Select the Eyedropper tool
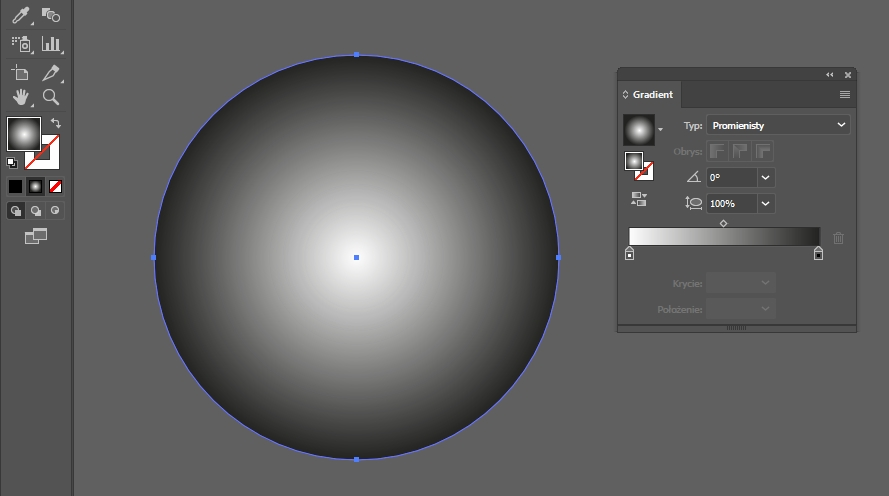Viewport: 889px width, 496px height. pos(20,15)
